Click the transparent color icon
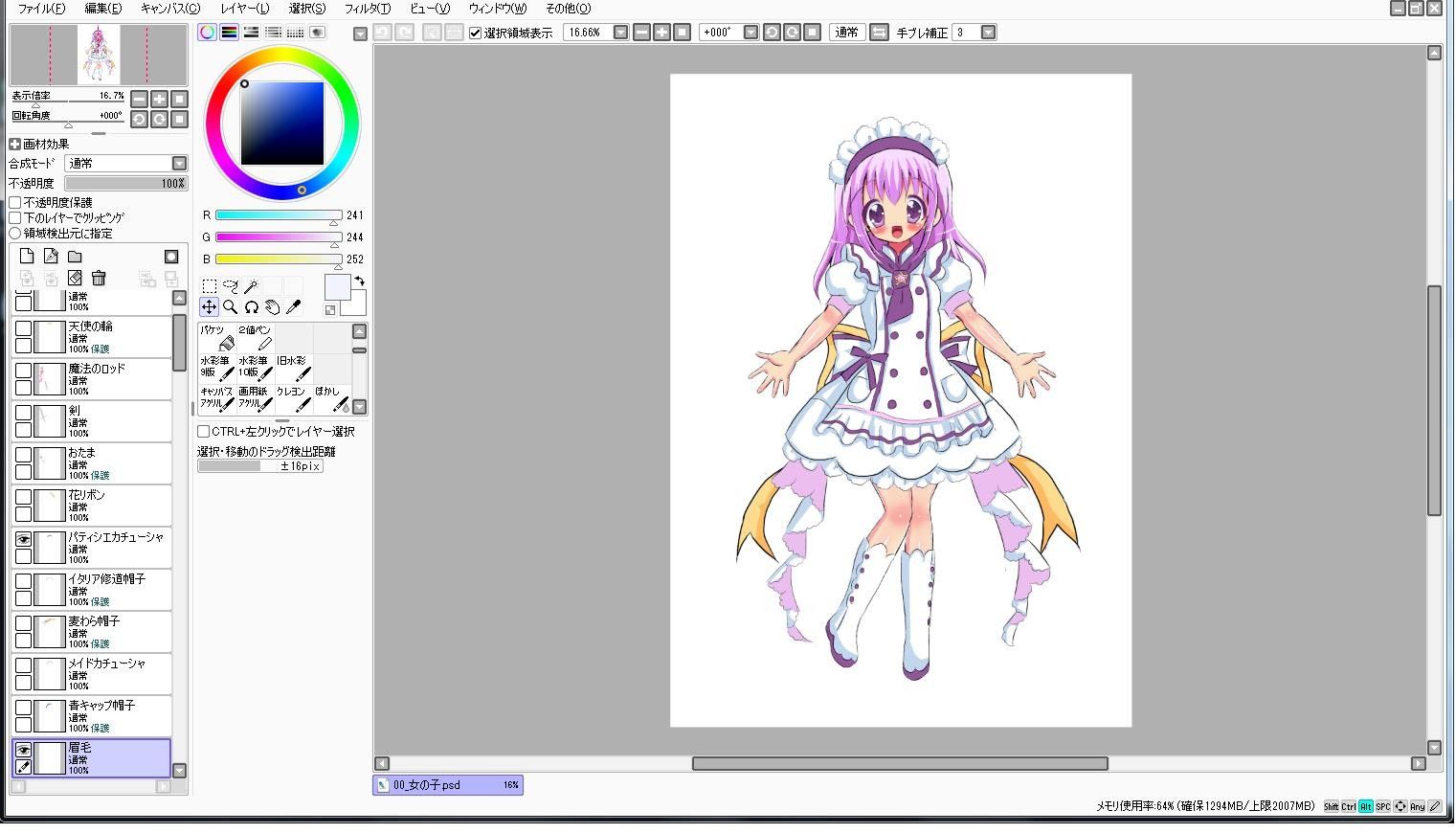 pos(330,310)
